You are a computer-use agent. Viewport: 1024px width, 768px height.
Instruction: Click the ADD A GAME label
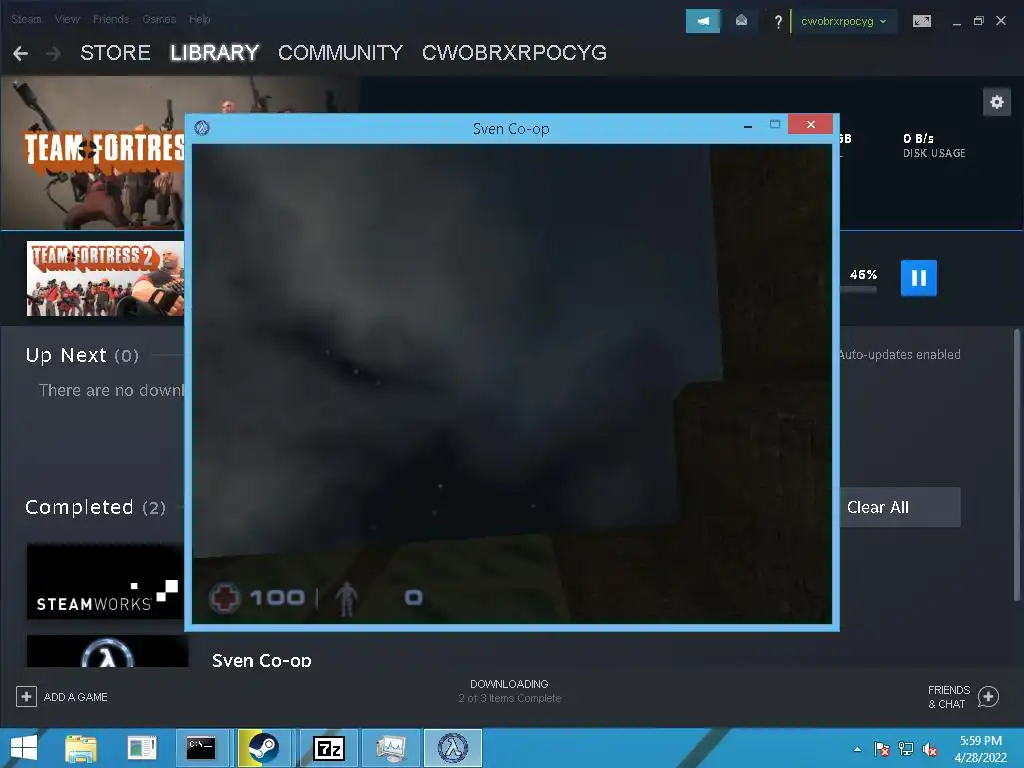76,697
